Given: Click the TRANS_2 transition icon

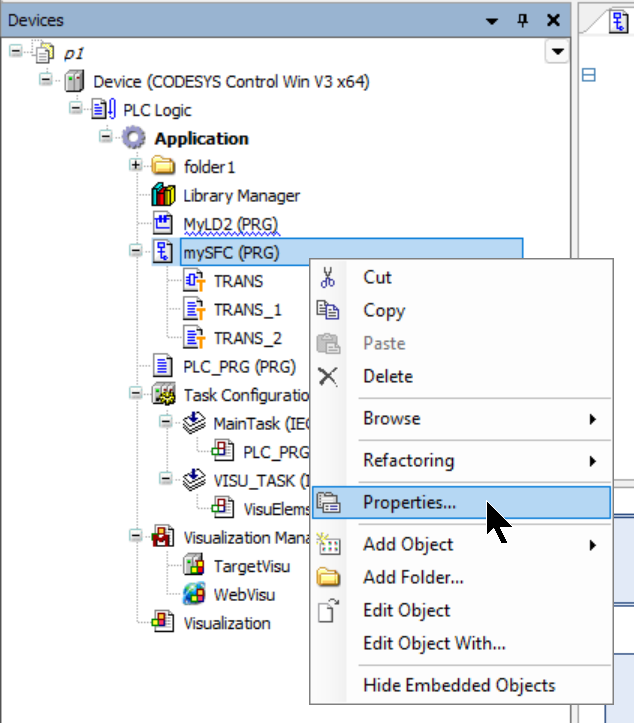Looking at the screenshot, I should coord(194,338).
